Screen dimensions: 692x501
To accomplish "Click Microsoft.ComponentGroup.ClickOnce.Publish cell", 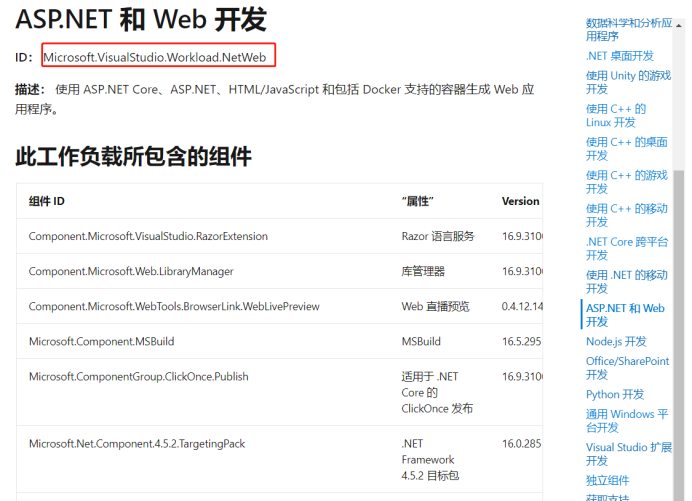I will point(139,377).
